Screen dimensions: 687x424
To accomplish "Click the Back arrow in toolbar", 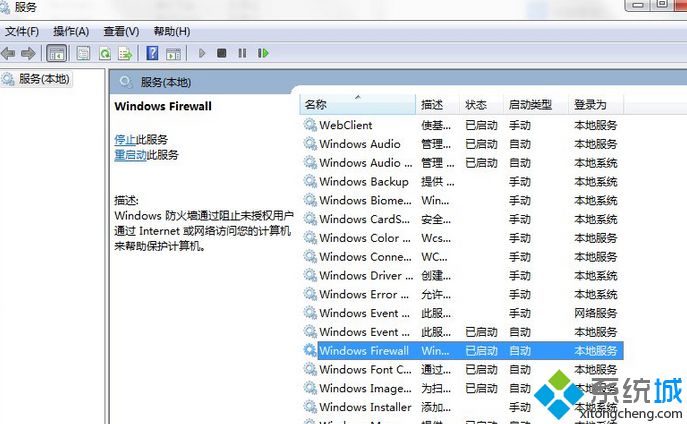I will (8, 54).
